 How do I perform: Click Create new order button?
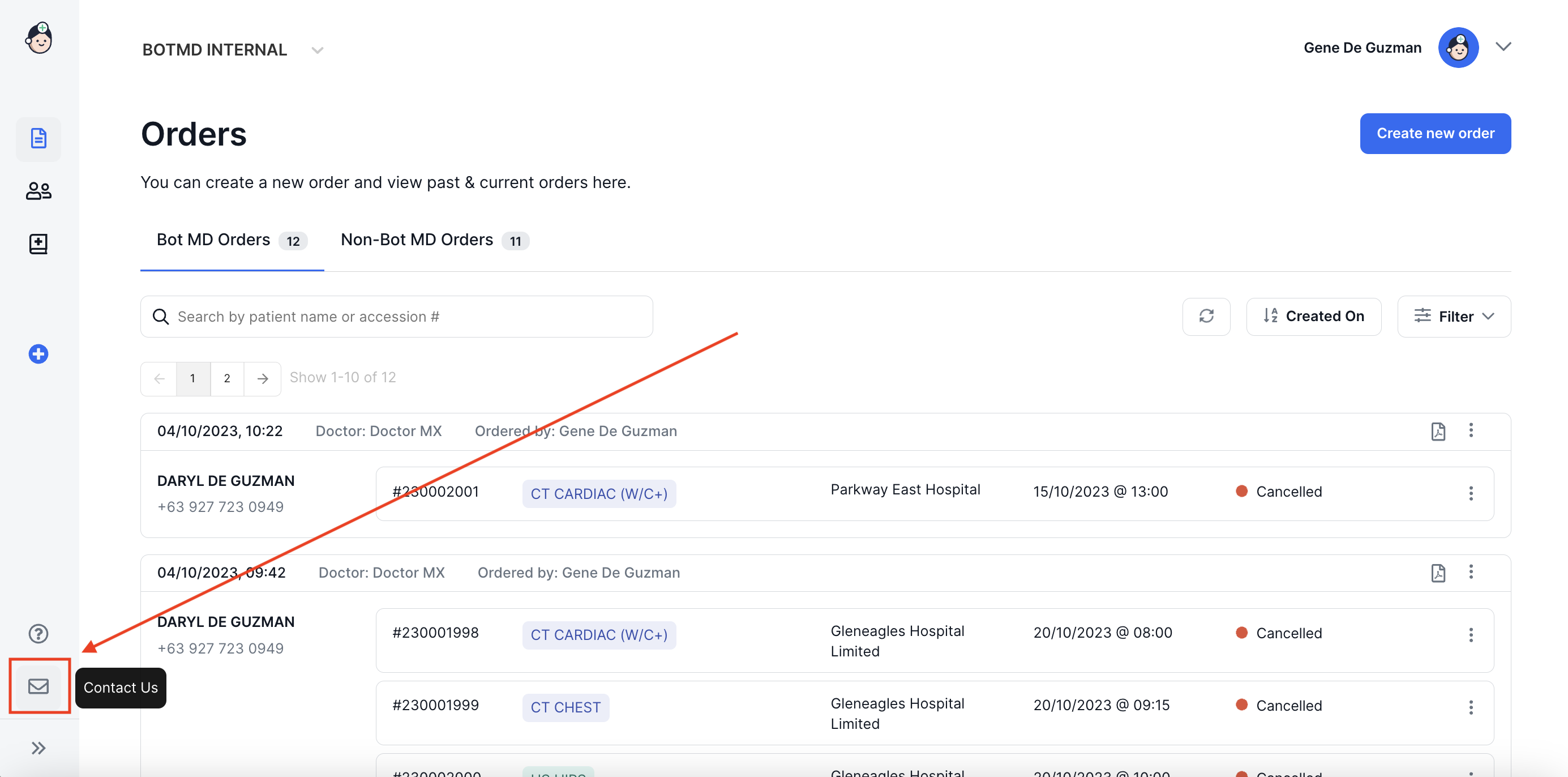coord(1435,133)
